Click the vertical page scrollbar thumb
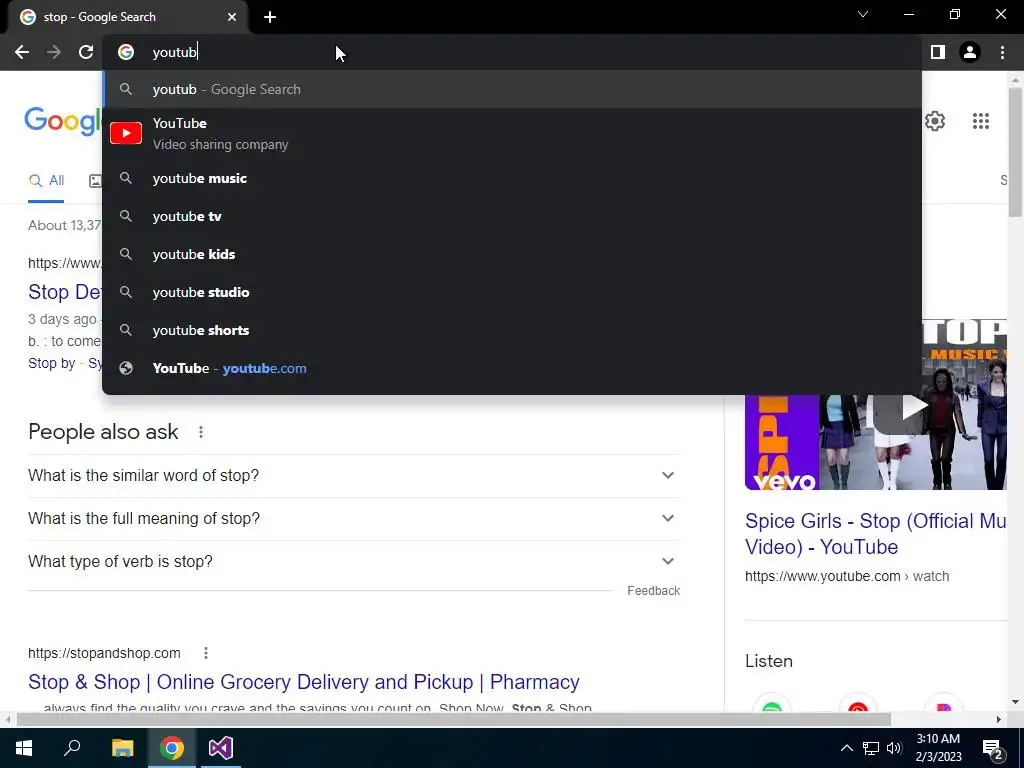This screenshot has height=768, width=1024. (1015, 152)
